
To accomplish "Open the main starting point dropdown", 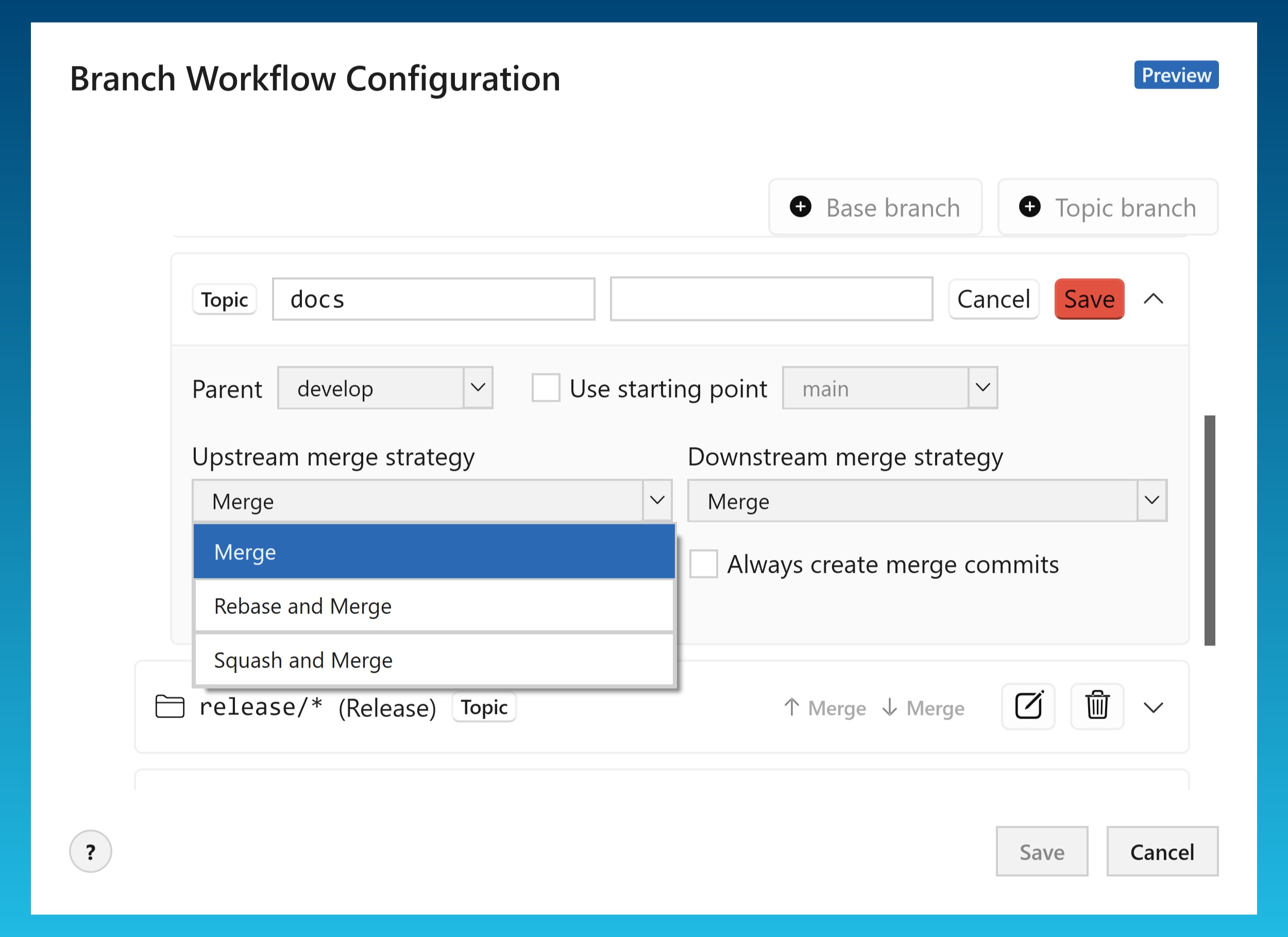I will [x=983, y=388].
